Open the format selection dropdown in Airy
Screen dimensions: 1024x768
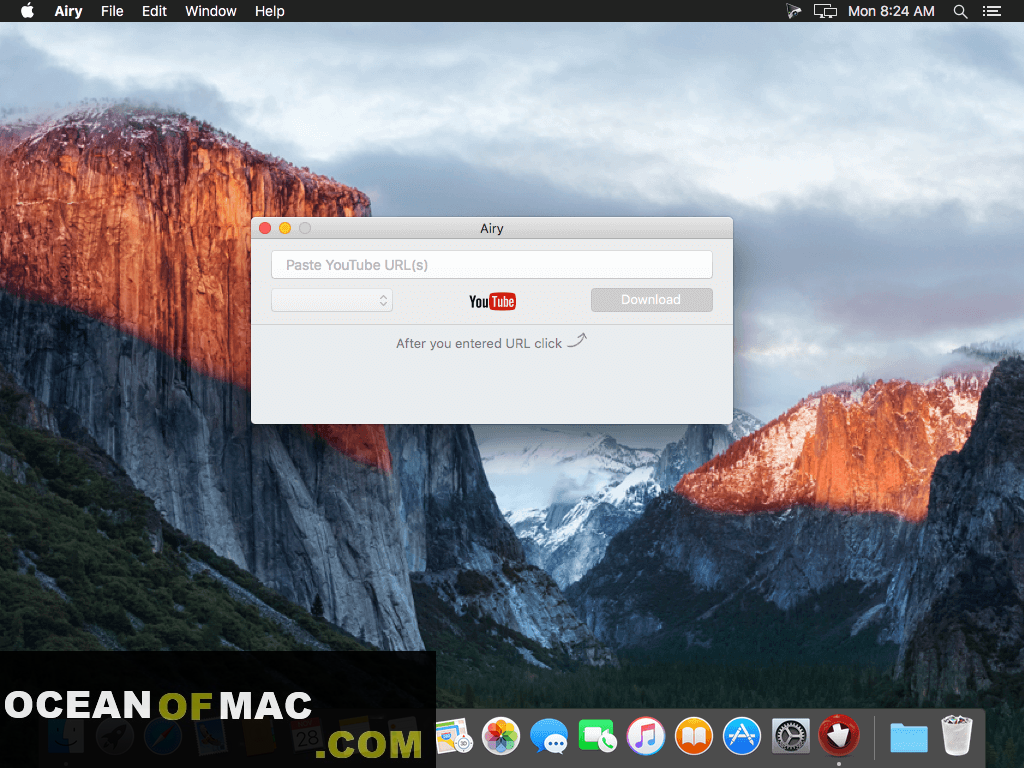332,300
